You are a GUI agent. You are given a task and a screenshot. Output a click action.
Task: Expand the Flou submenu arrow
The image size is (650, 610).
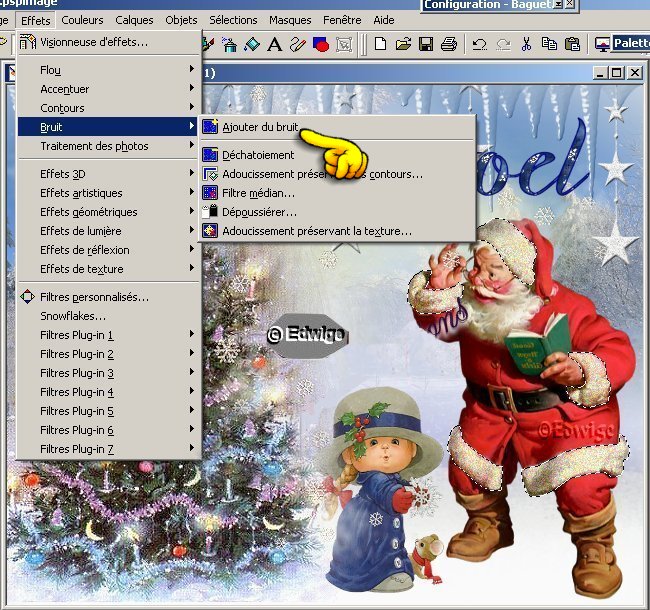point(192,68)
